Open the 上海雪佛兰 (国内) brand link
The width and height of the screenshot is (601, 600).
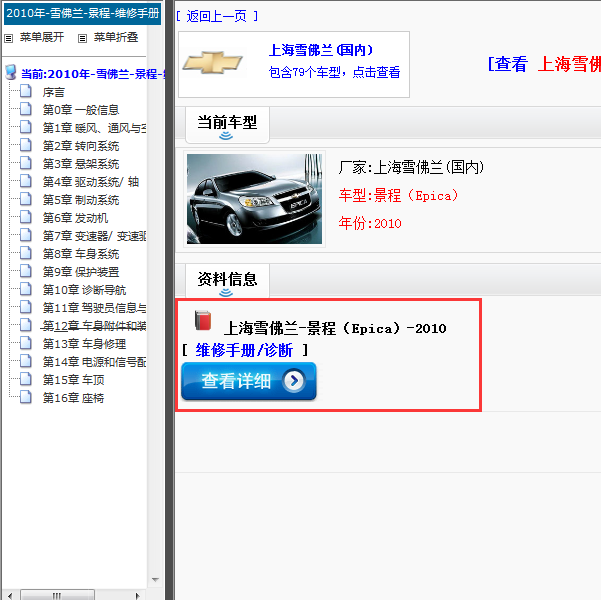[321, 50]
